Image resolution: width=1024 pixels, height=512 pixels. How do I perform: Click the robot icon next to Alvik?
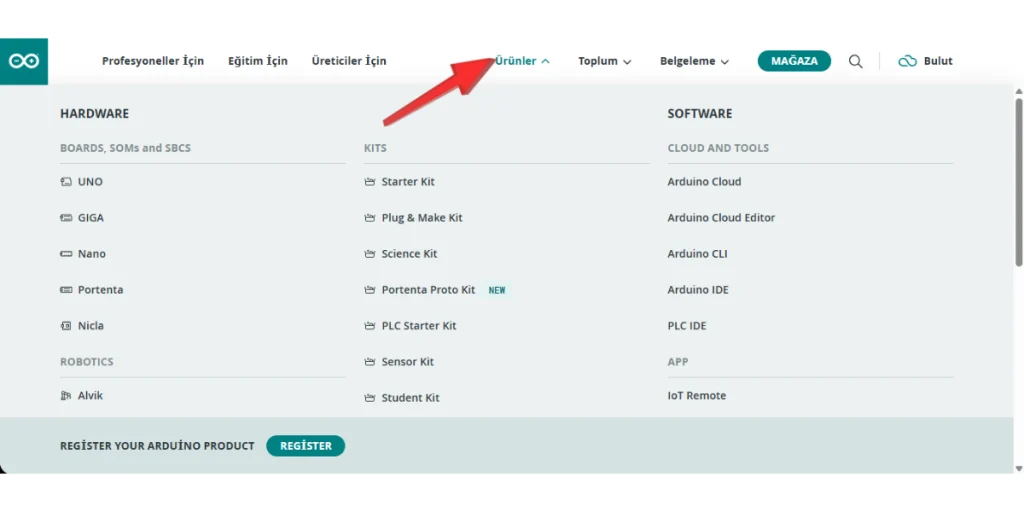[x=66, y=396]
